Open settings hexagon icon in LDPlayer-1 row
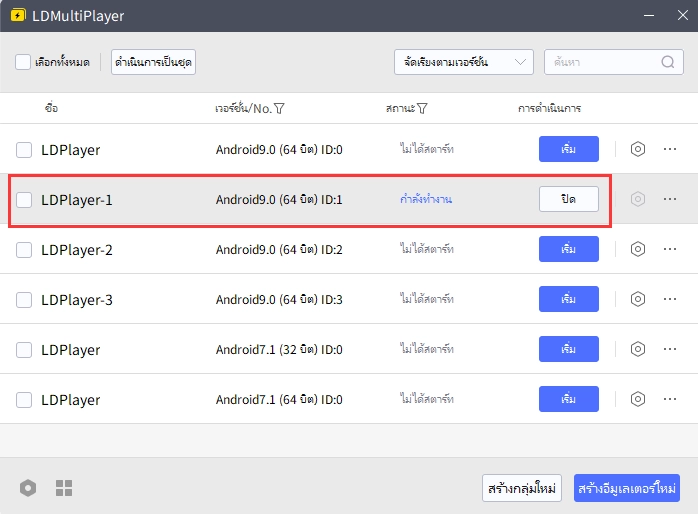This screenshot has height=514, width=698. click(637, 198)
